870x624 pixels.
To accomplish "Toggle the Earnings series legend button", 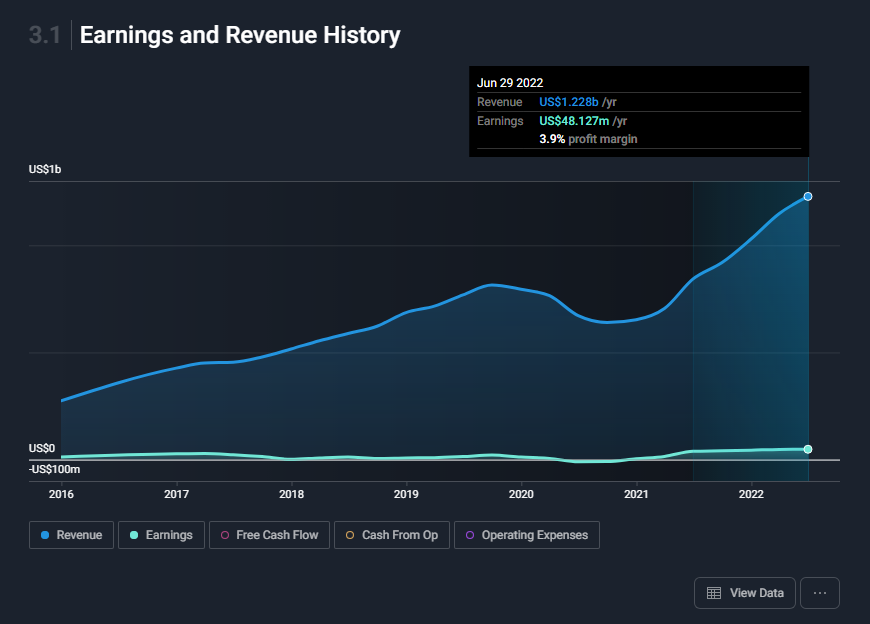I will point(161,535).
